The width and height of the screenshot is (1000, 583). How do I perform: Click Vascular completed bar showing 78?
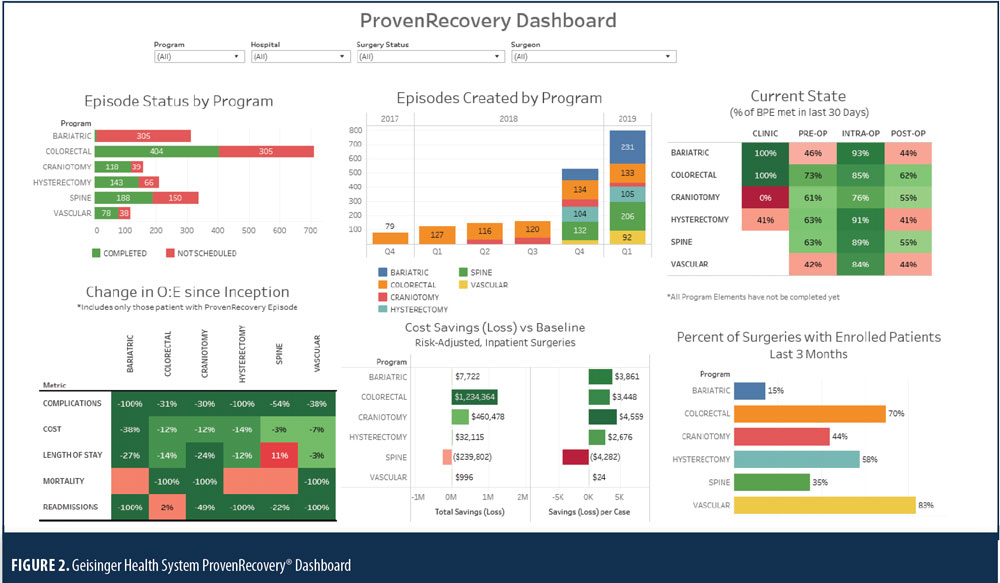107,213
